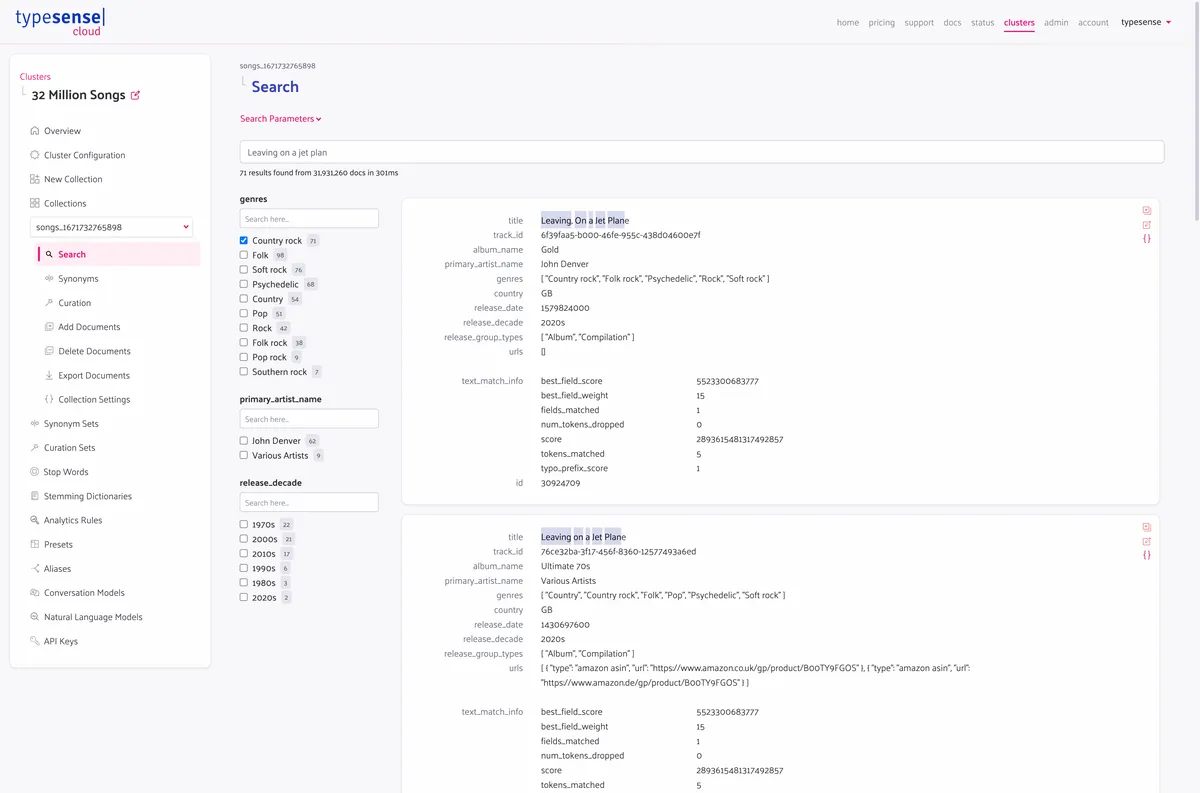The image size is (1200, 793).
Task: Edit the Ultimate 70s result document
Action: [x=1147, y=541]
